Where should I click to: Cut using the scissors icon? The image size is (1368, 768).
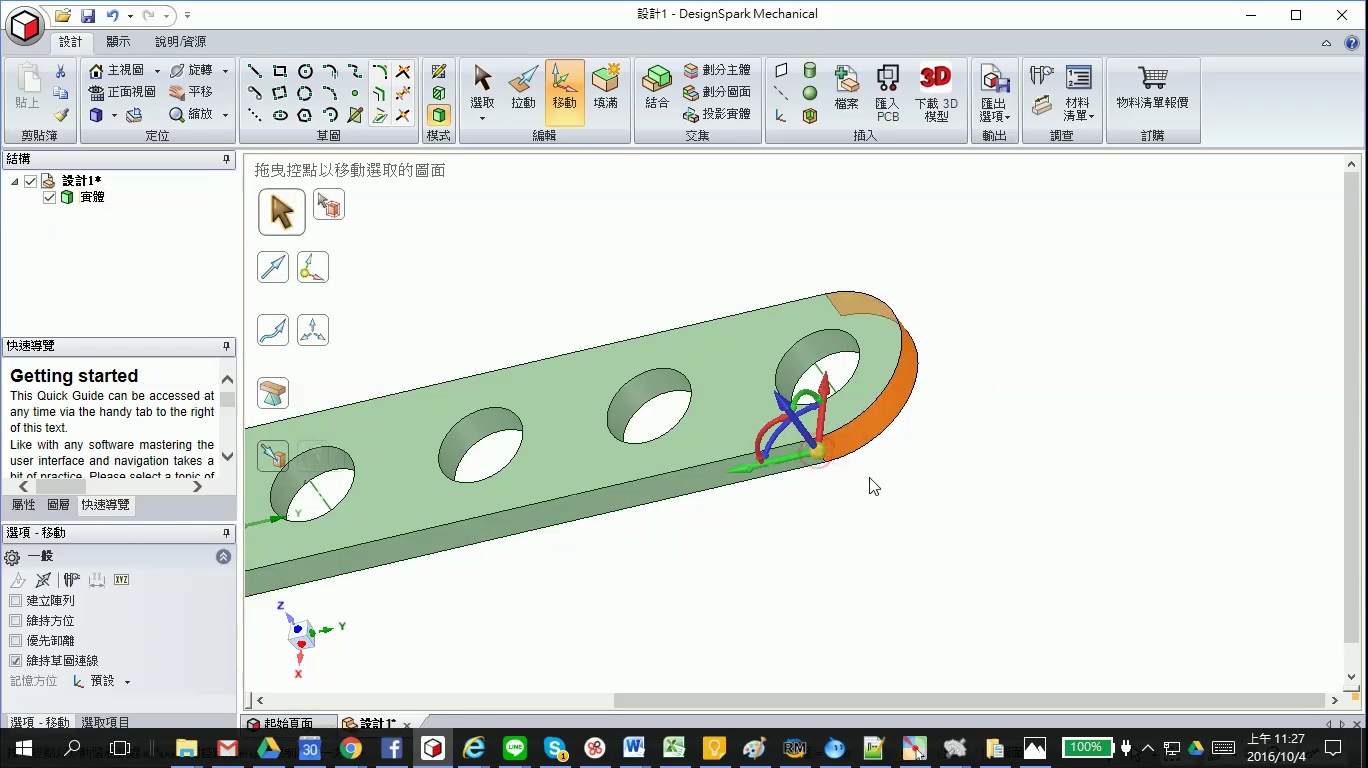(60, 71)
